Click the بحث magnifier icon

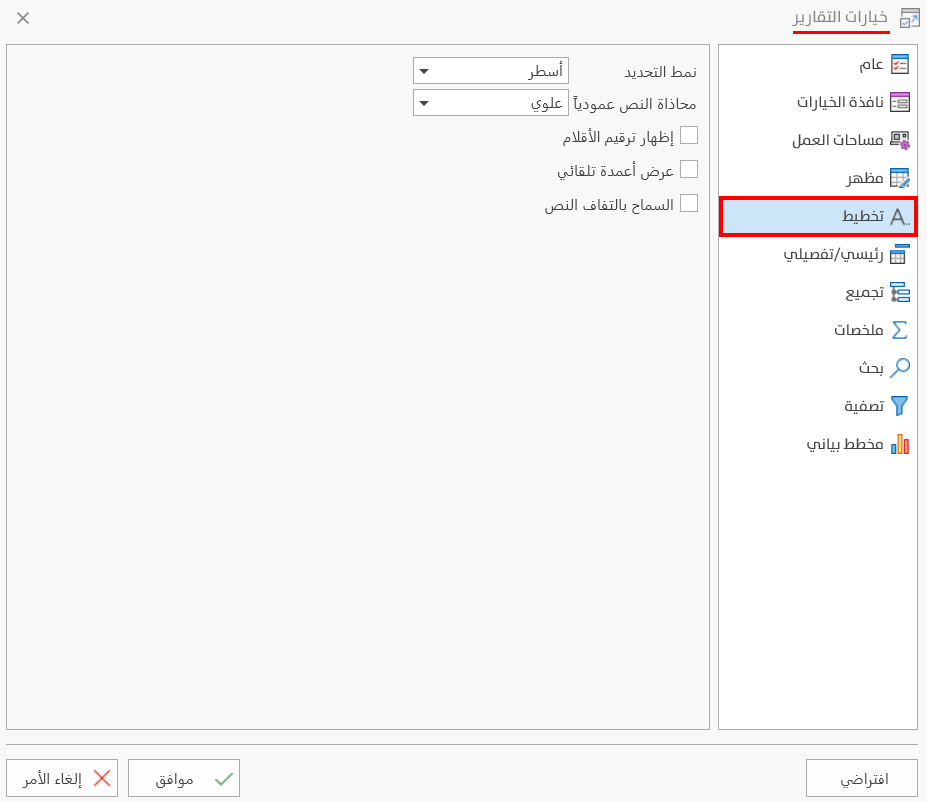899,368
